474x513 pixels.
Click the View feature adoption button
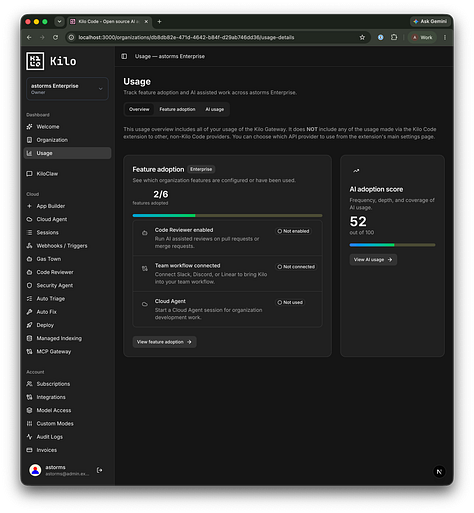(x=164, y=342)
